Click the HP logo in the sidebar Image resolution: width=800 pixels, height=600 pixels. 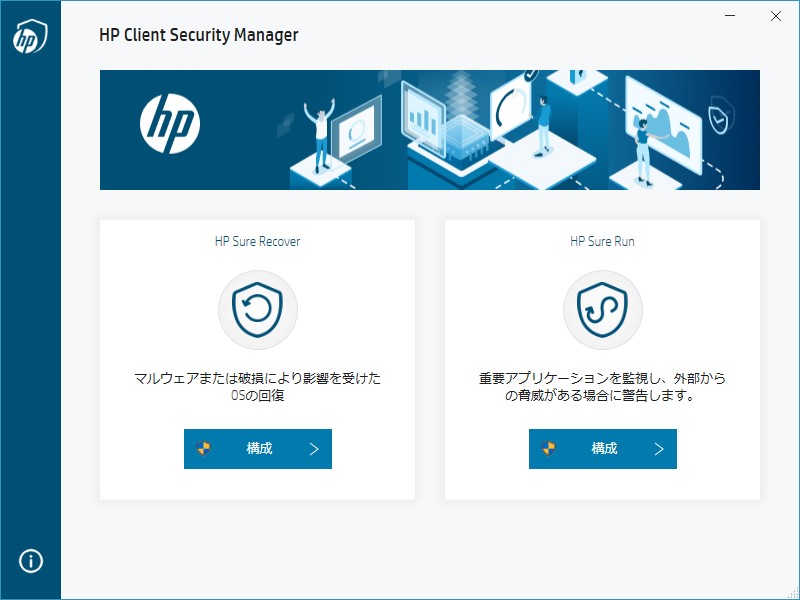pyautogui.click(x=29, y=37)
